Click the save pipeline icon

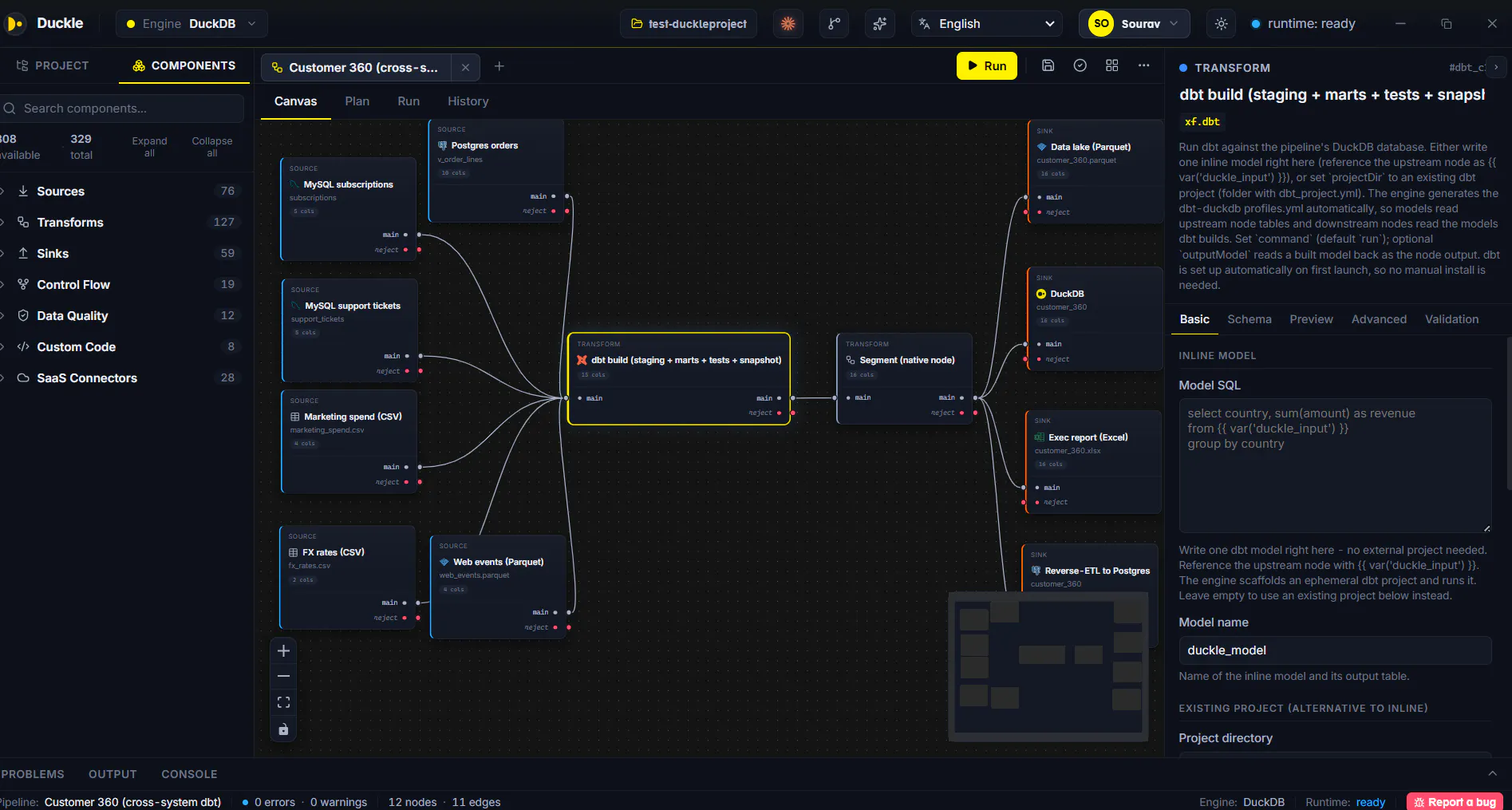point(1048,65)
